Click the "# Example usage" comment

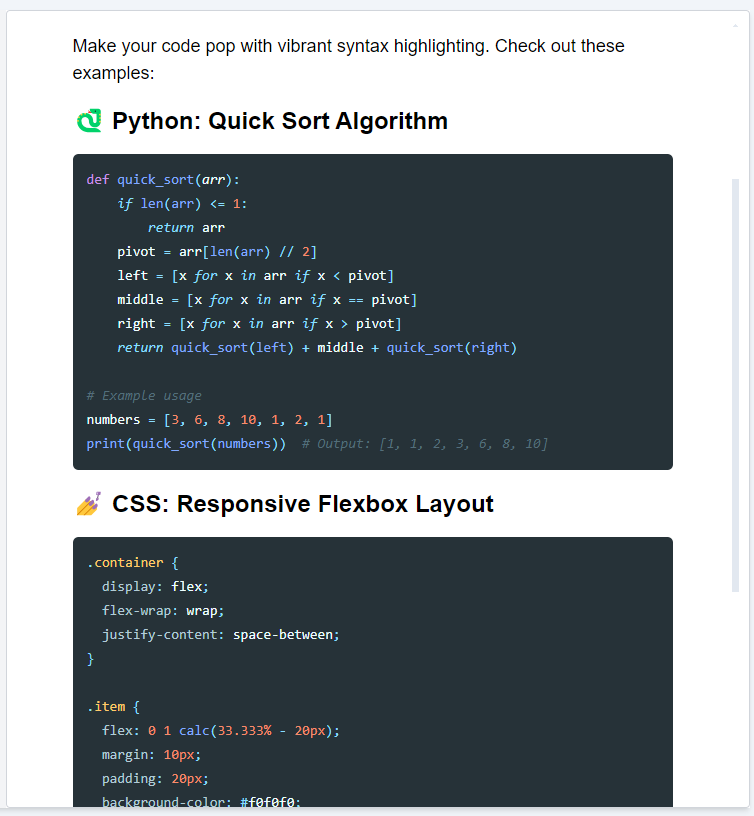143,396
